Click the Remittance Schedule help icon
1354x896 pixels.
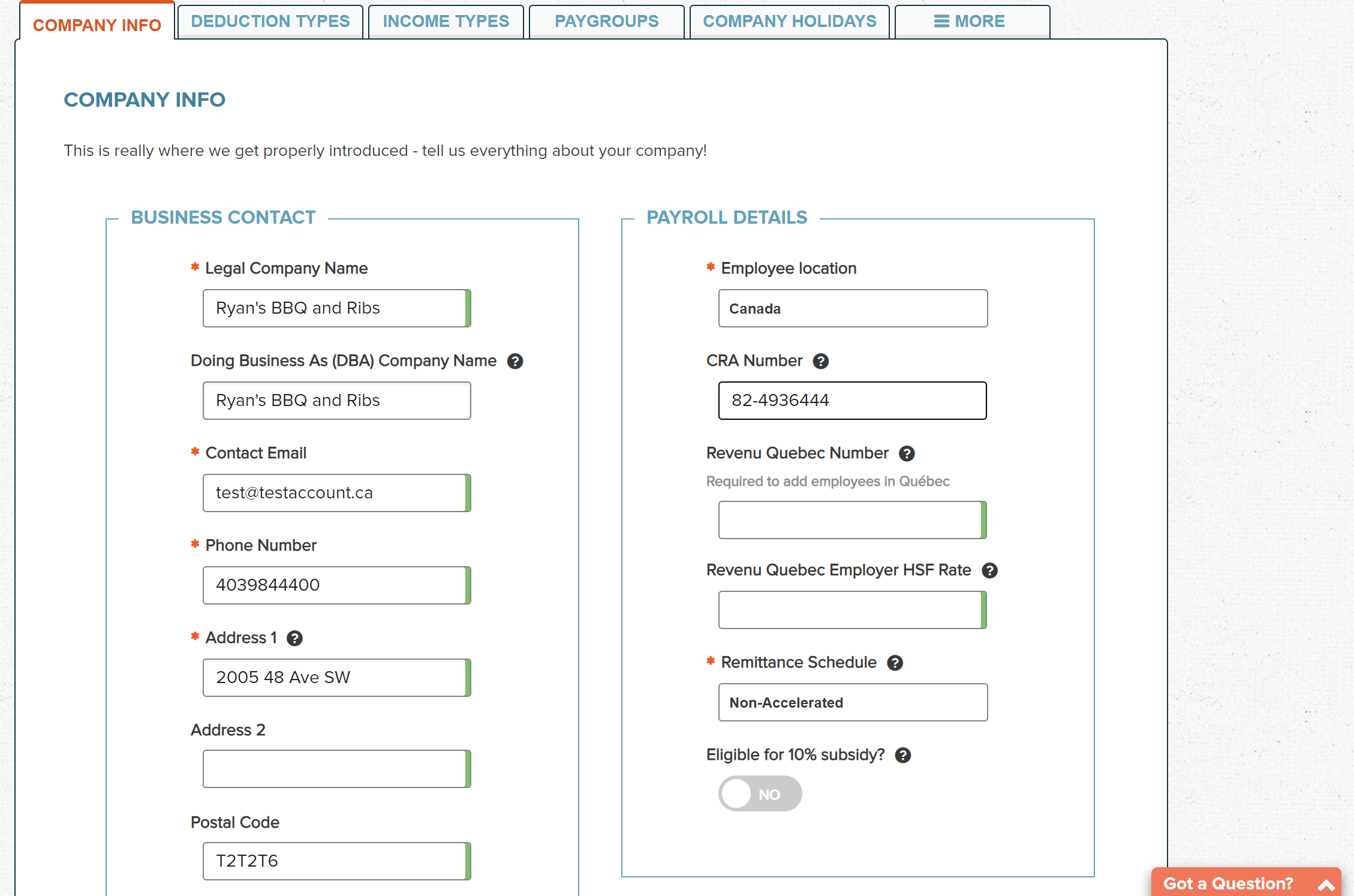pos(895,663)
